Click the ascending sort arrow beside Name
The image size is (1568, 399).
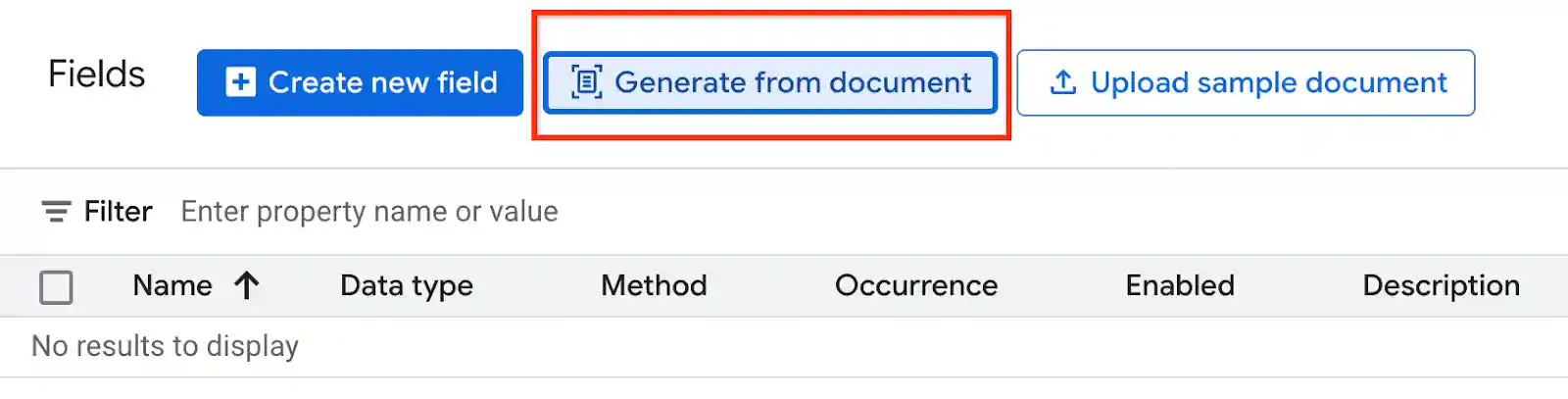[x=247, y=286]
